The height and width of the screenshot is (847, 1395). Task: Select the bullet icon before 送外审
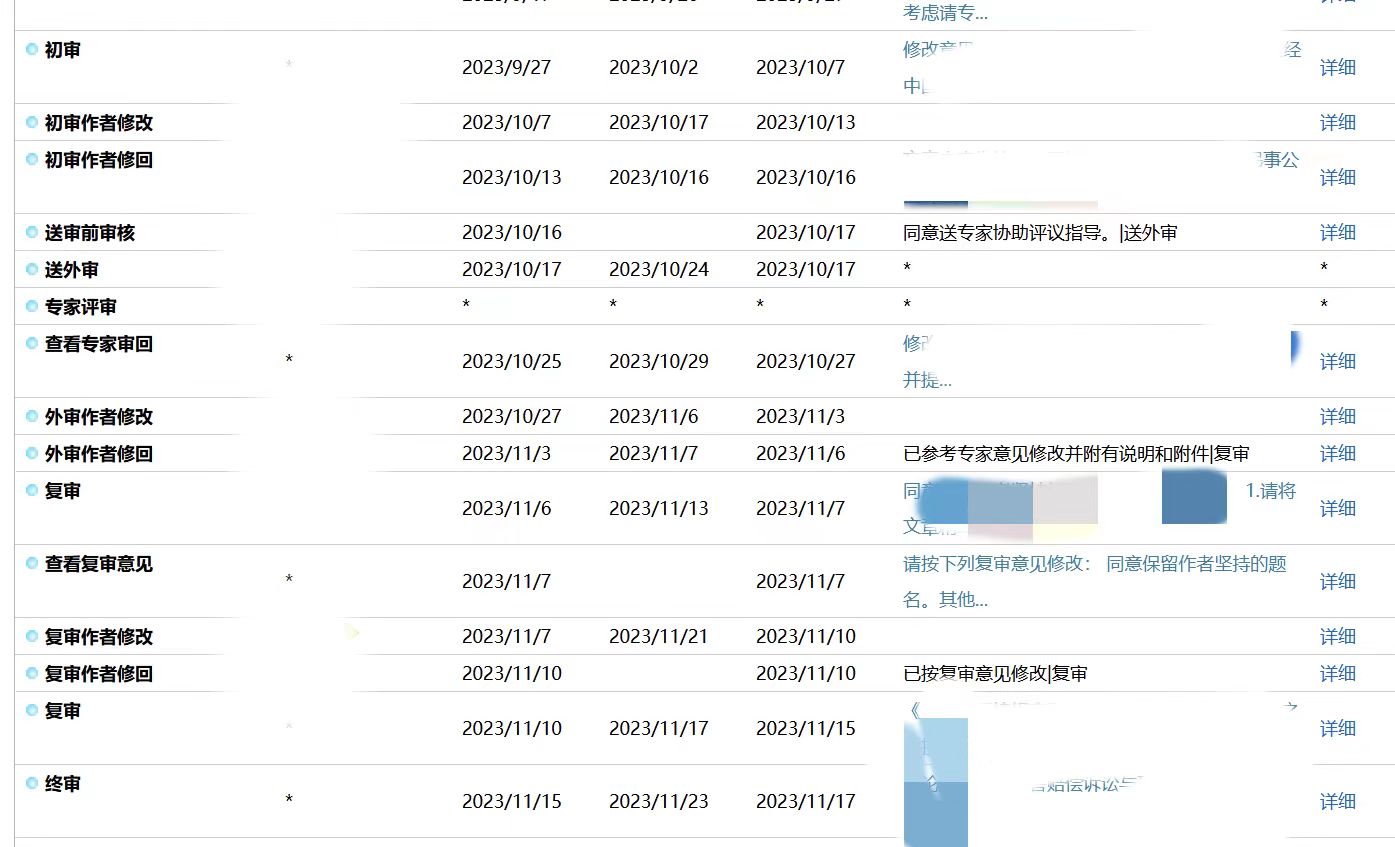pyautogui.click(x=32, y=269)
